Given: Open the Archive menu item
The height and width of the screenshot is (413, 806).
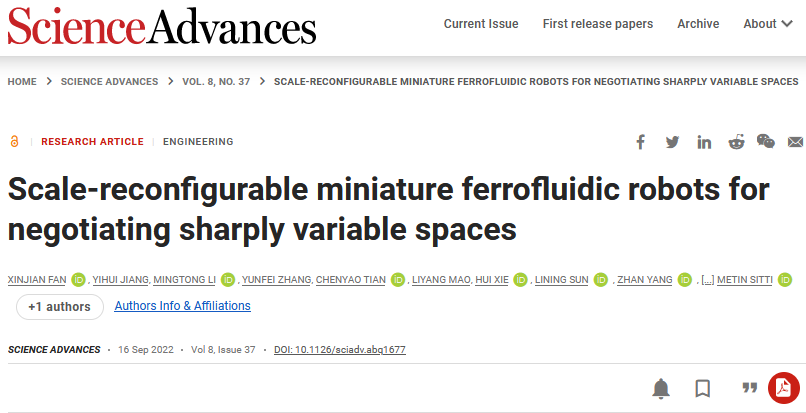Looking at the screenshot, I should point(698,24).
